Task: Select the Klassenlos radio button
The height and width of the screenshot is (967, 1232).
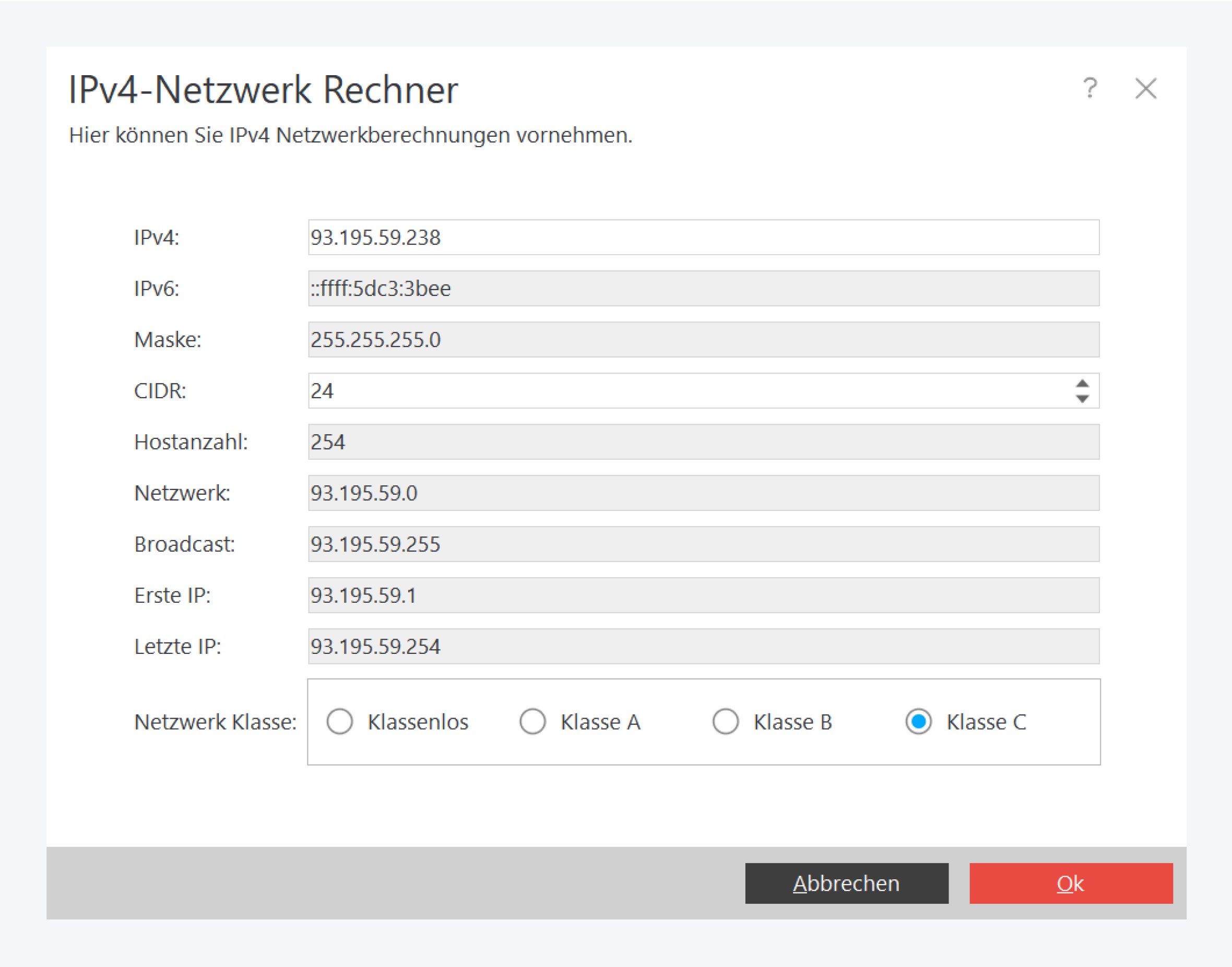Action: pyautogui.click(x=340, y=722)
